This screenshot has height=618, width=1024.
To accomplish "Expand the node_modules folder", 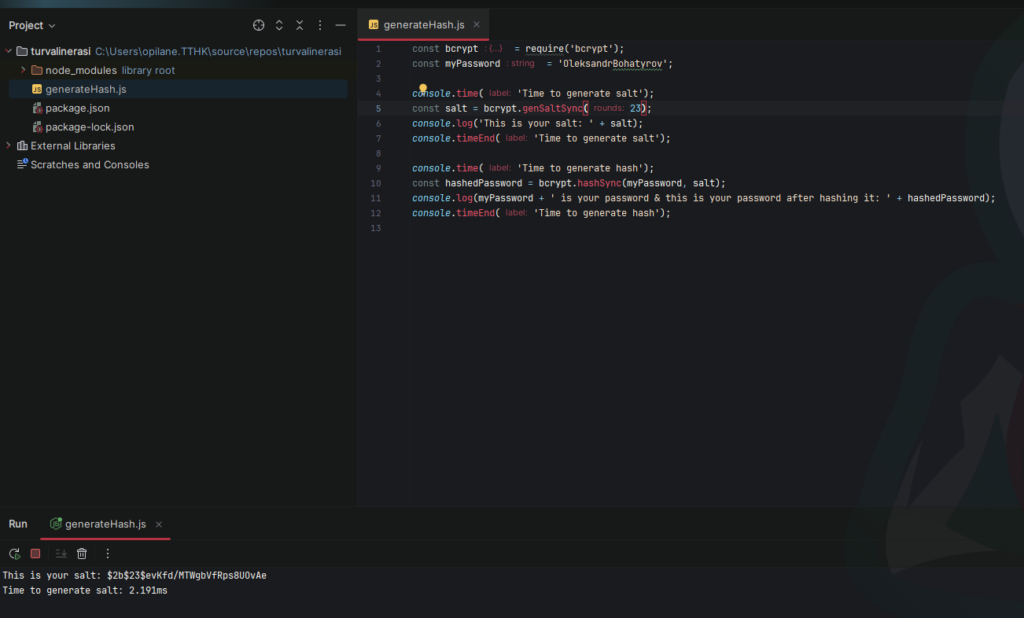I will pos(23,70).
